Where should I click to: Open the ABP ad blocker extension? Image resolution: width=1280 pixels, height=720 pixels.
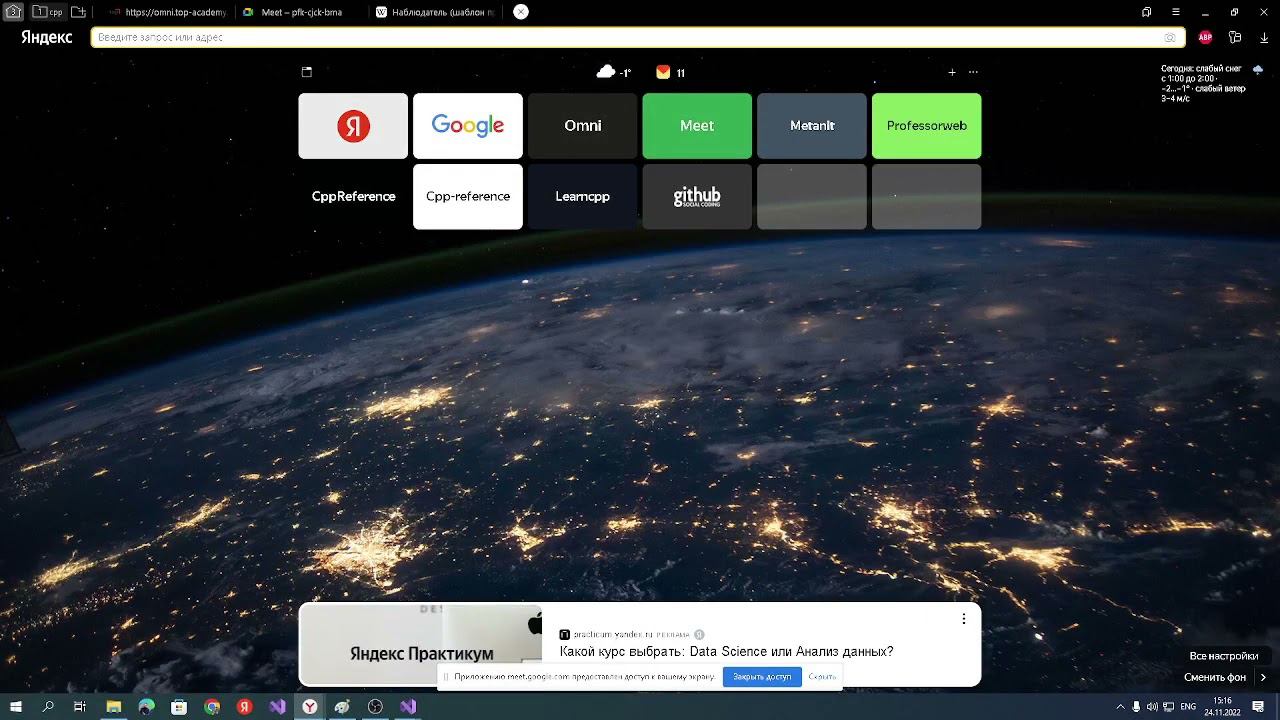pos(1205,37)
